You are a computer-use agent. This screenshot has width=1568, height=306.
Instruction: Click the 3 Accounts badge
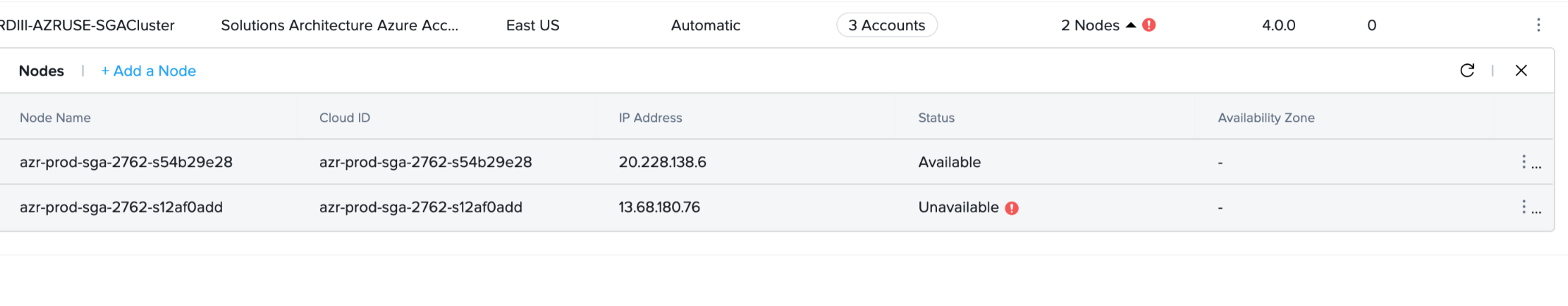pos(886,25)
